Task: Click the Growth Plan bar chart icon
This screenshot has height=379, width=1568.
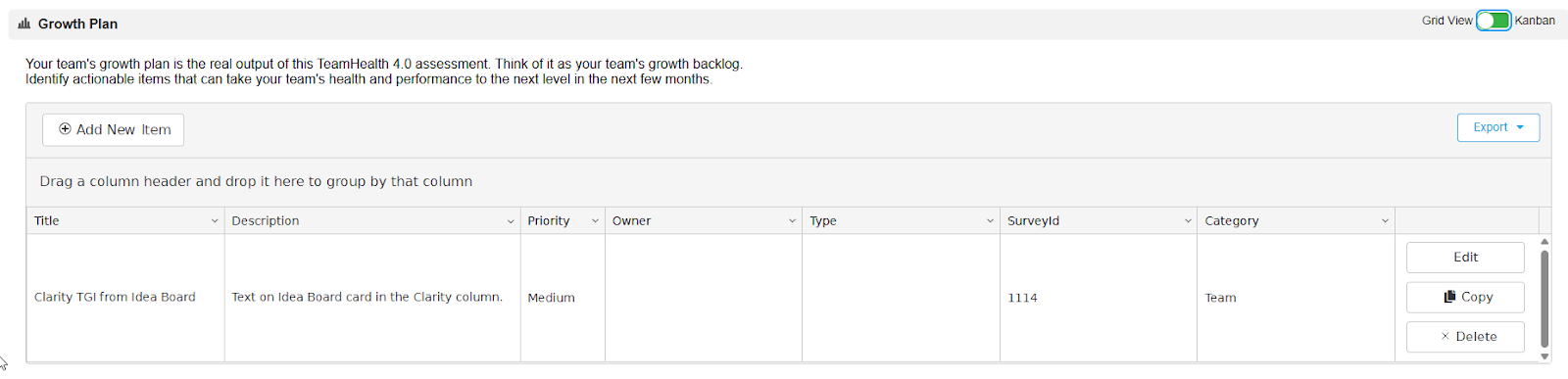Action: [24, 24]
